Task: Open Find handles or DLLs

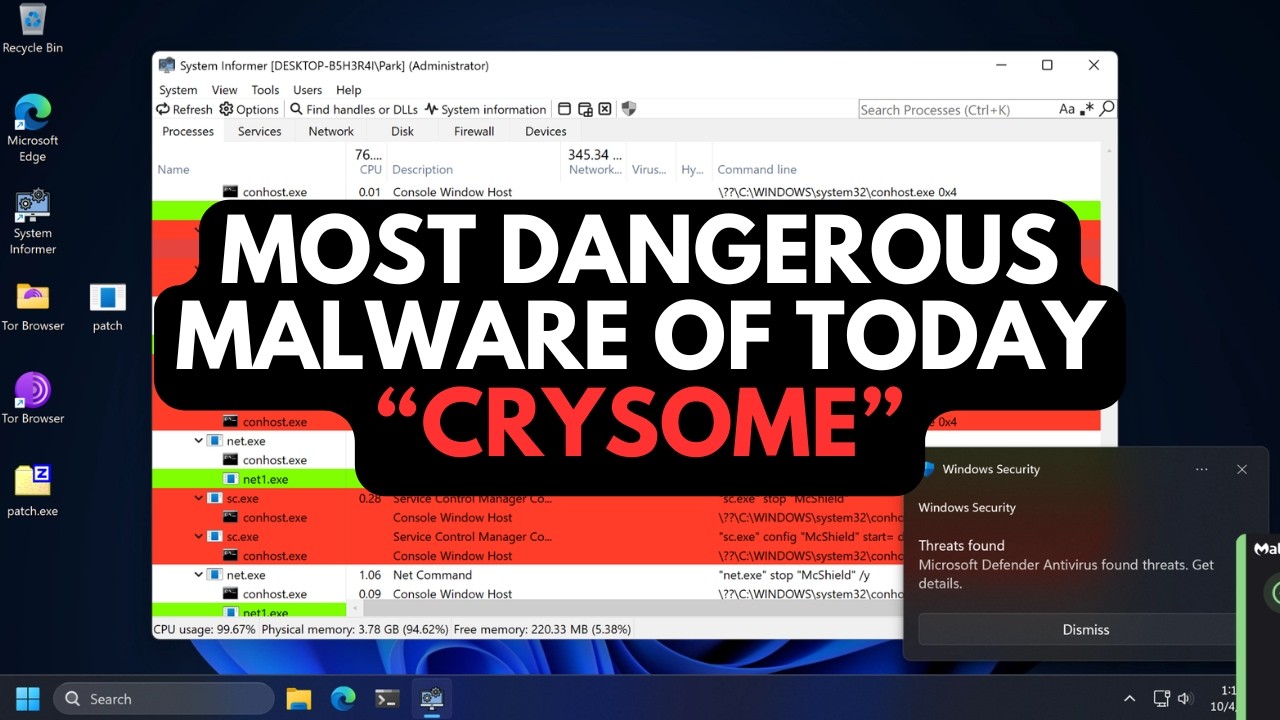Action: 353,109
